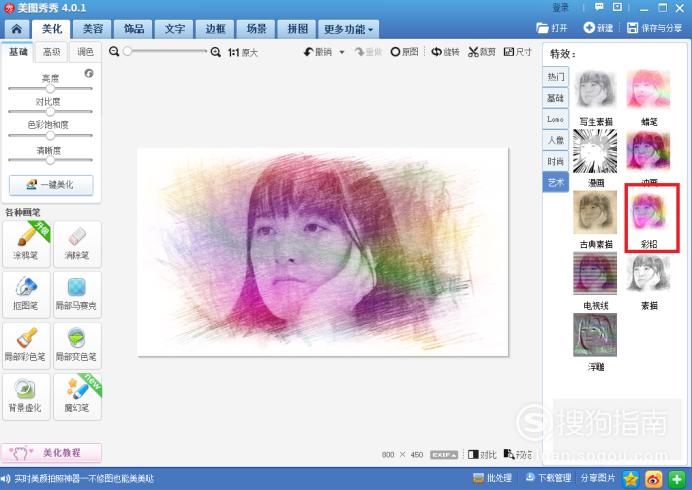
Task: Select the 局部马赛克 mosaic tool
Action: coord(77,294)
